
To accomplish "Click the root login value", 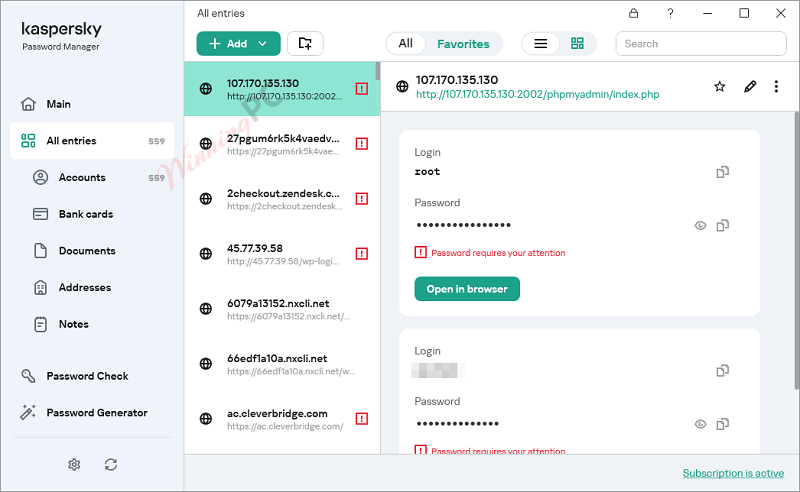I will 427,172.
